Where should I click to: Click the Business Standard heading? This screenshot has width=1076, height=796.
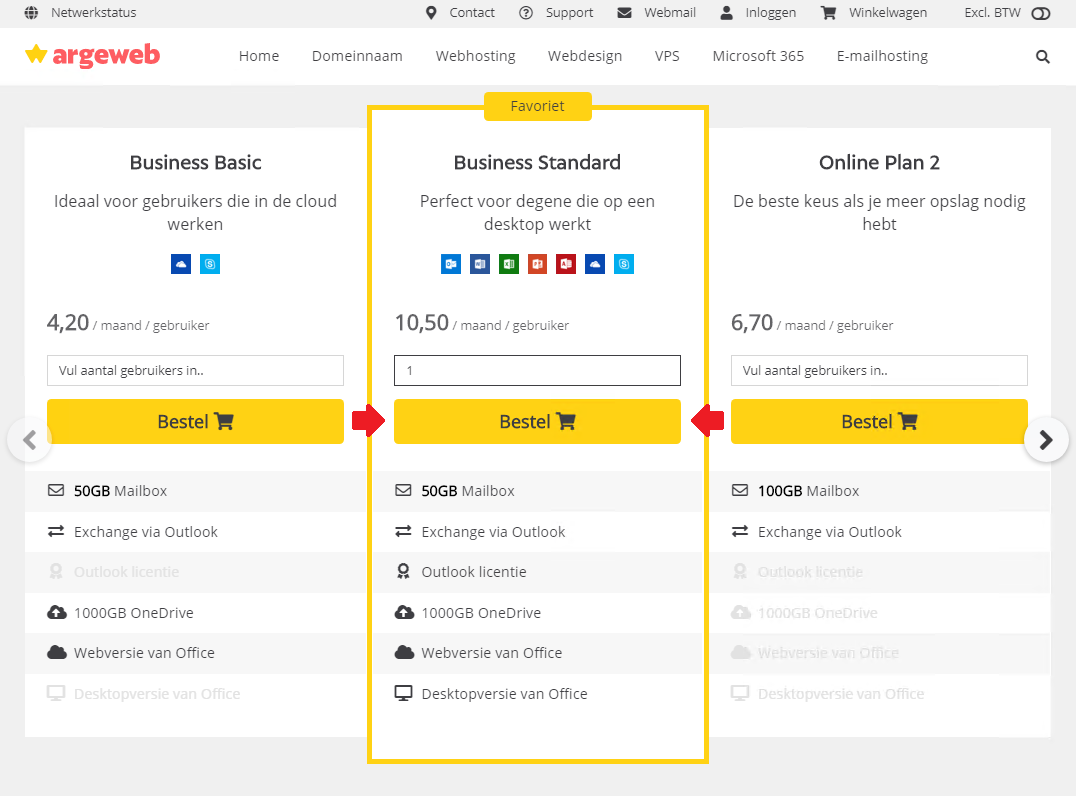(x=537, y=163)
